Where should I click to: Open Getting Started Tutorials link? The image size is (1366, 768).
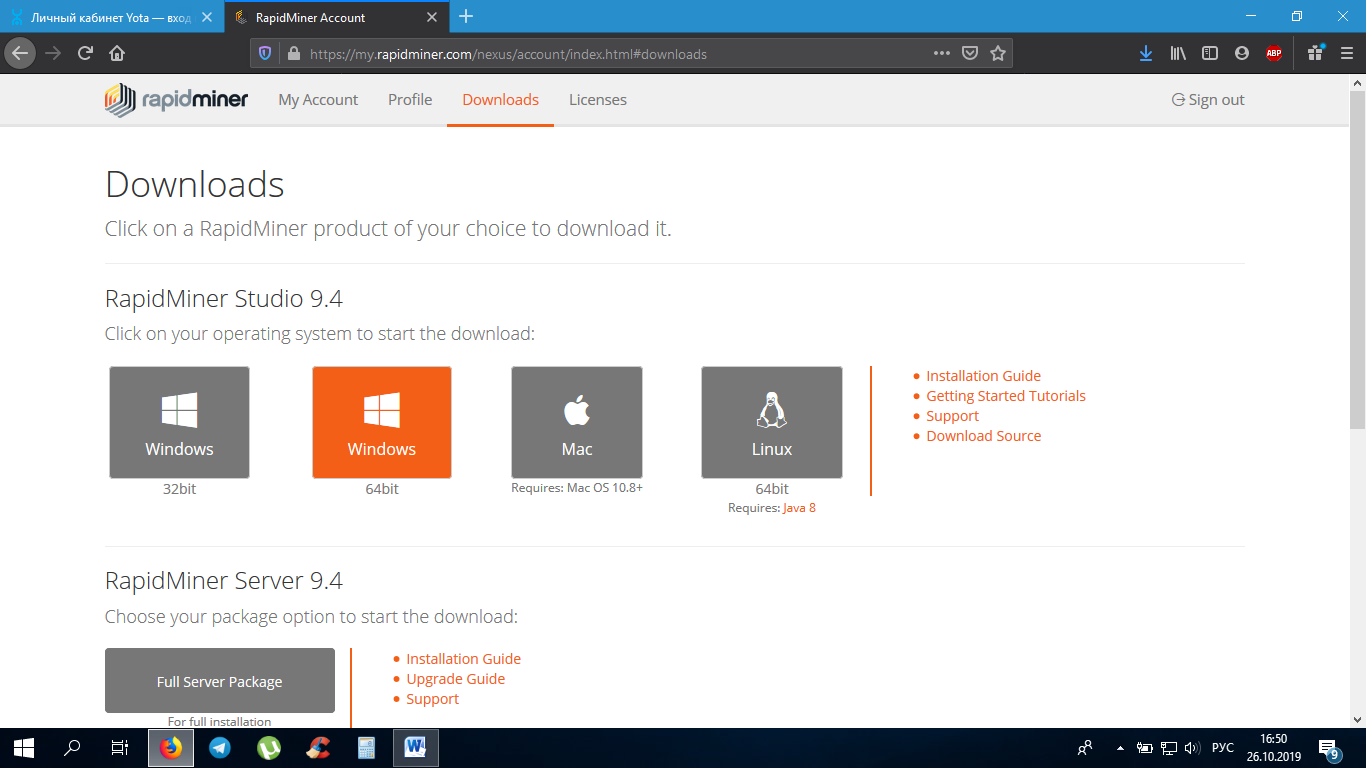click(x=1006, y=396)
